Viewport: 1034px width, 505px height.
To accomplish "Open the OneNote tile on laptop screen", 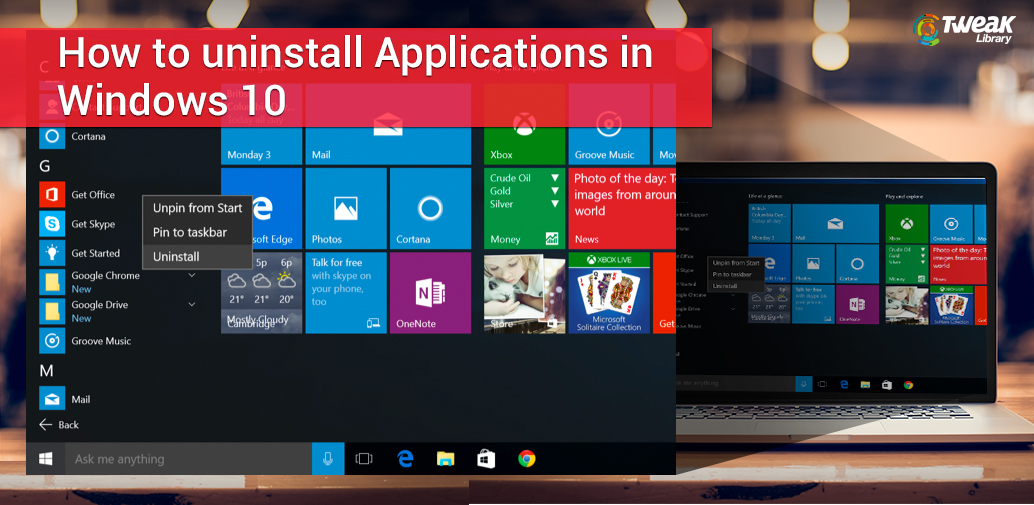I will (x=857, y=305).
